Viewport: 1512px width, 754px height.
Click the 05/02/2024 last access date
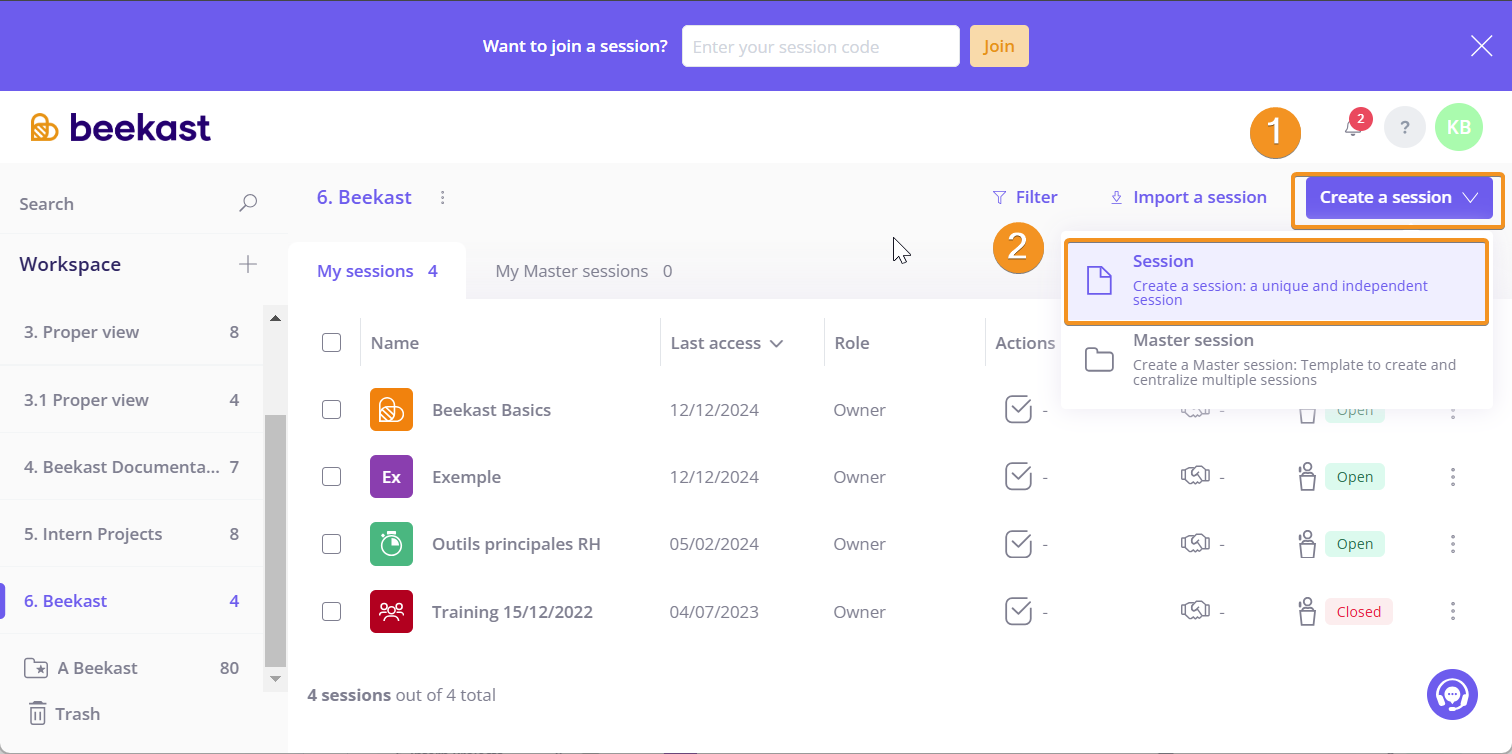(714, 544)
